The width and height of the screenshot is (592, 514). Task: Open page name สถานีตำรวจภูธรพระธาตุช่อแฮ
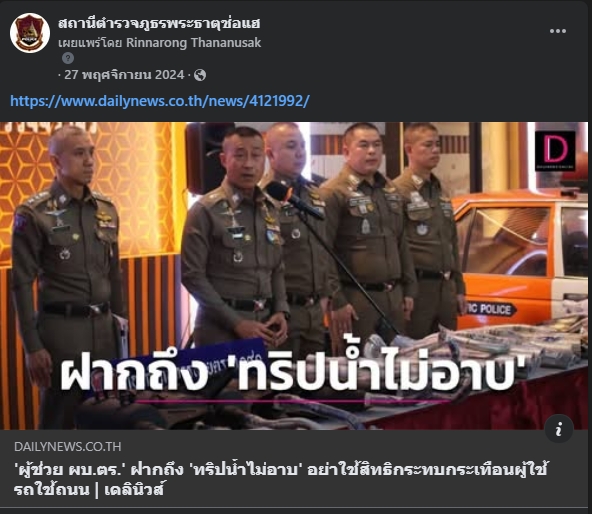pos(159,23)
